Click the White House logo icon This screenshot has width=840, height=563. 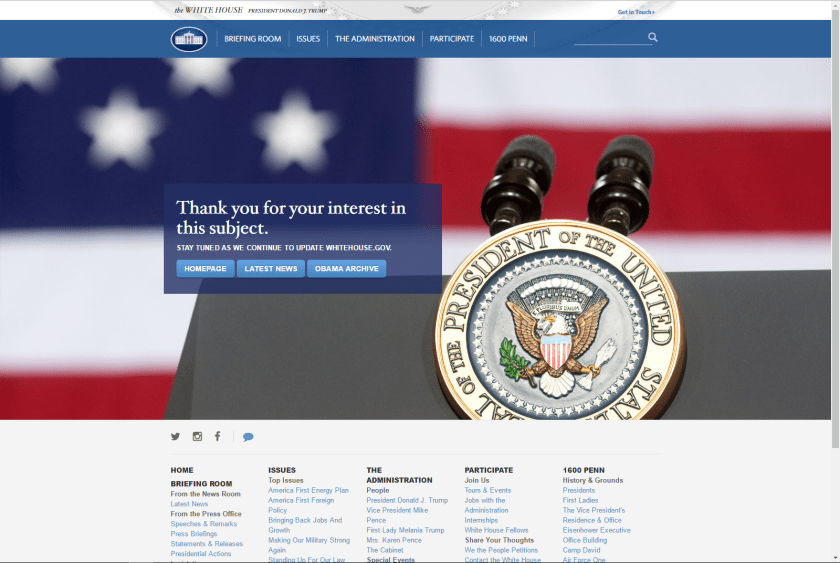(188, 39)
